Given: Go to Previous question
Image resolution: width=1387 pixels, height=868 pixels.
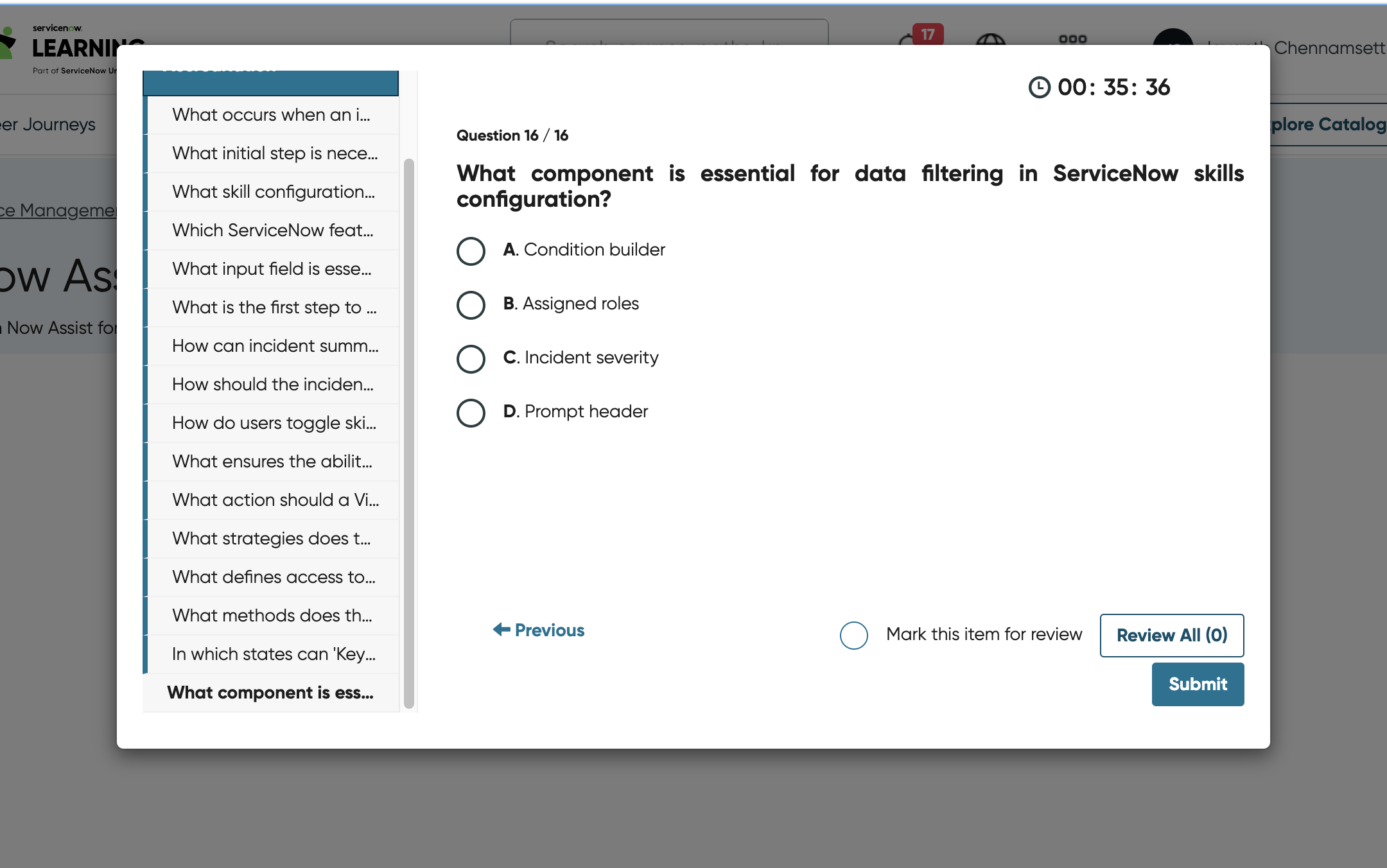Looking at the screenshot, I should (x=538, y=630).
